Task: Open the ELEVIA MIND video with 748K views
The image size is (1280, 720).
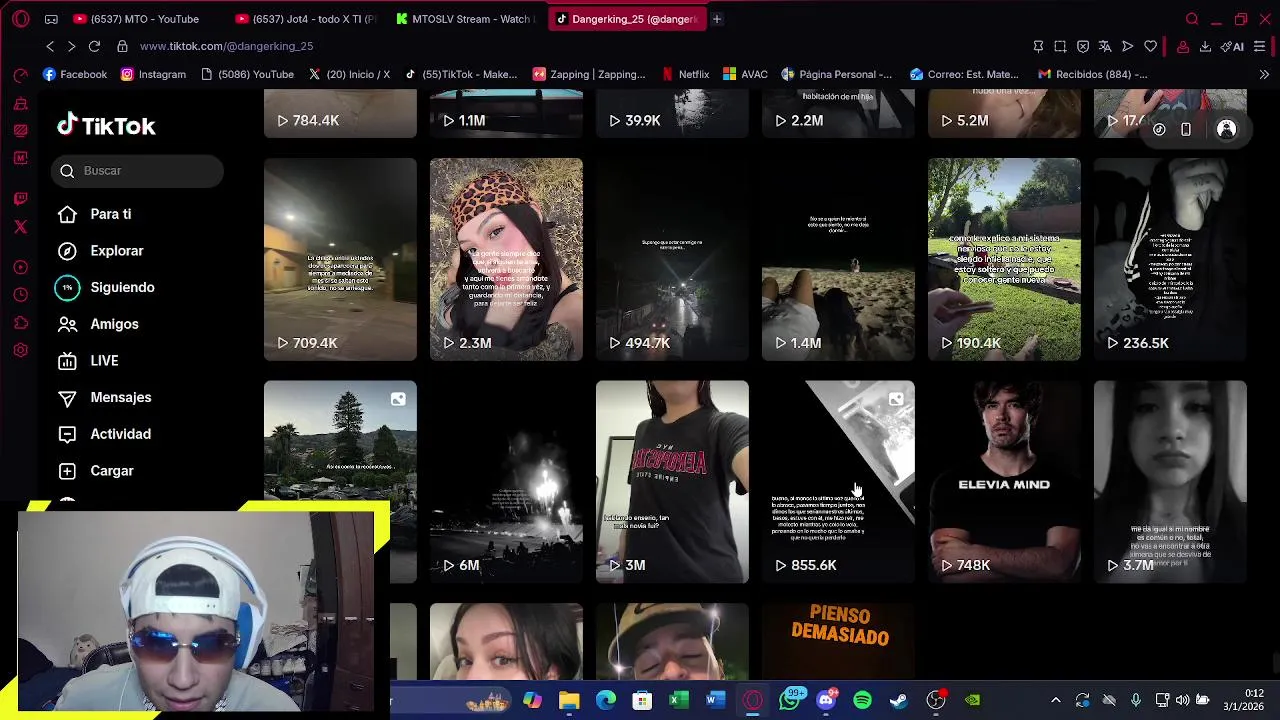Action: (x=1004, y=482)
